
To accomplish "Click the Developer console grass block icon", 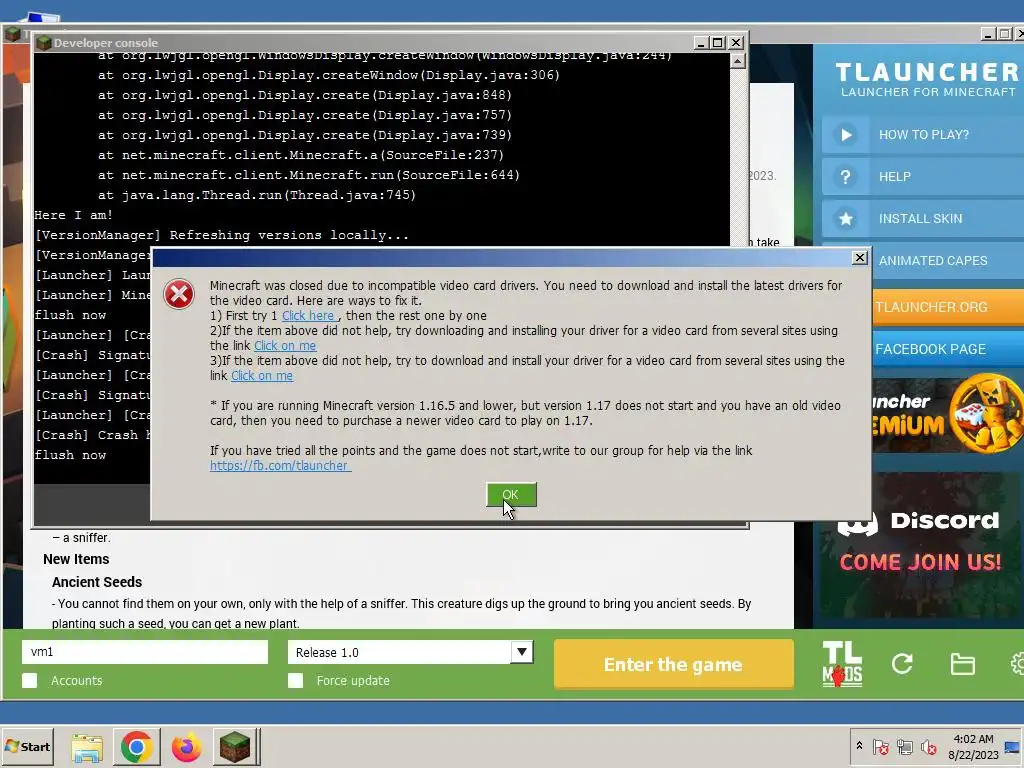I will pos(44,43).
